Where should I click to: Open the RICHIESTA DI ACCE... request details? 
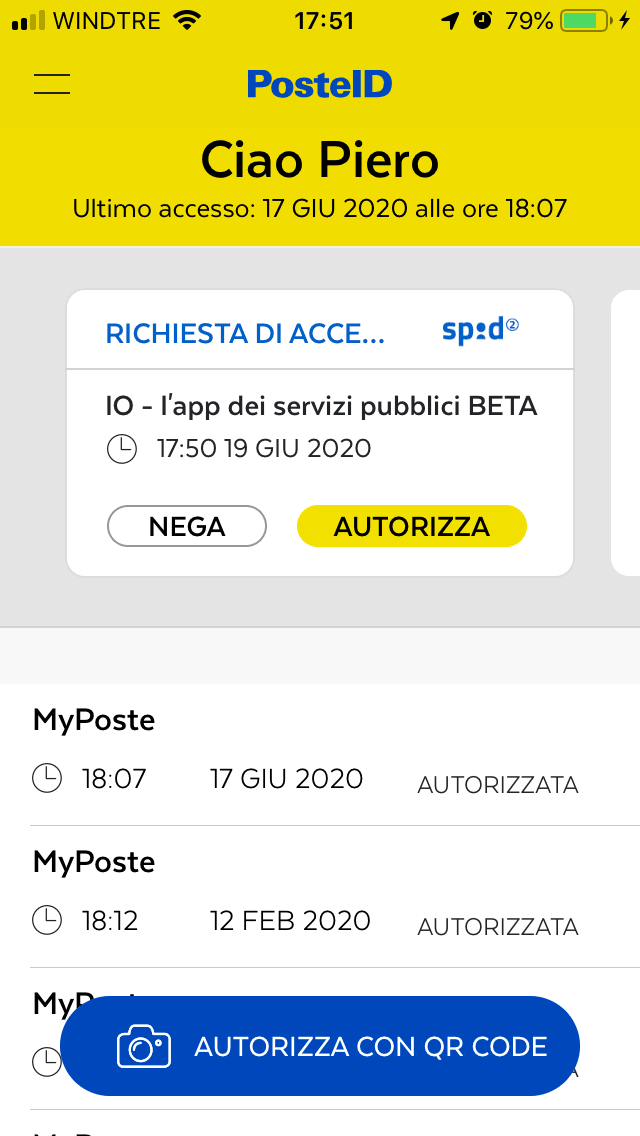[245, 333]
